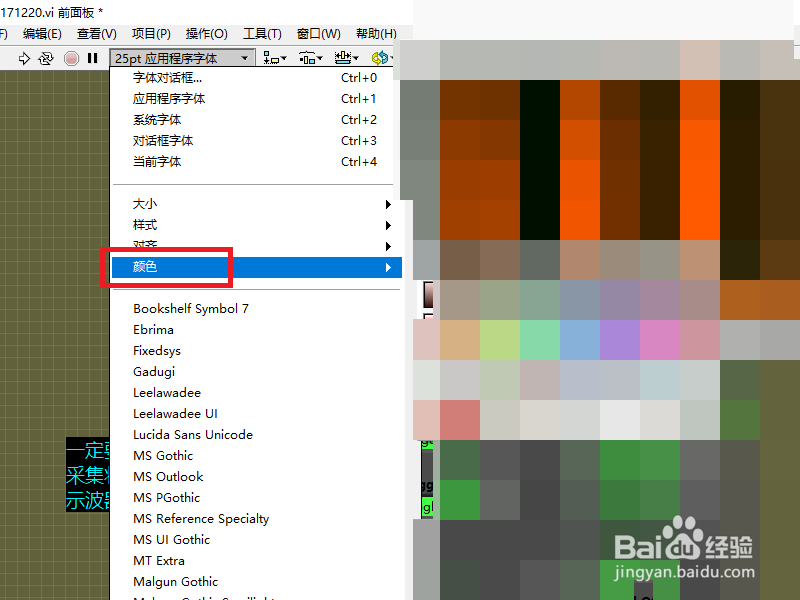This screenshot has height=600, width=800.
Task: Click the Run arrow to execute the VI
Action: pos(24,57)
